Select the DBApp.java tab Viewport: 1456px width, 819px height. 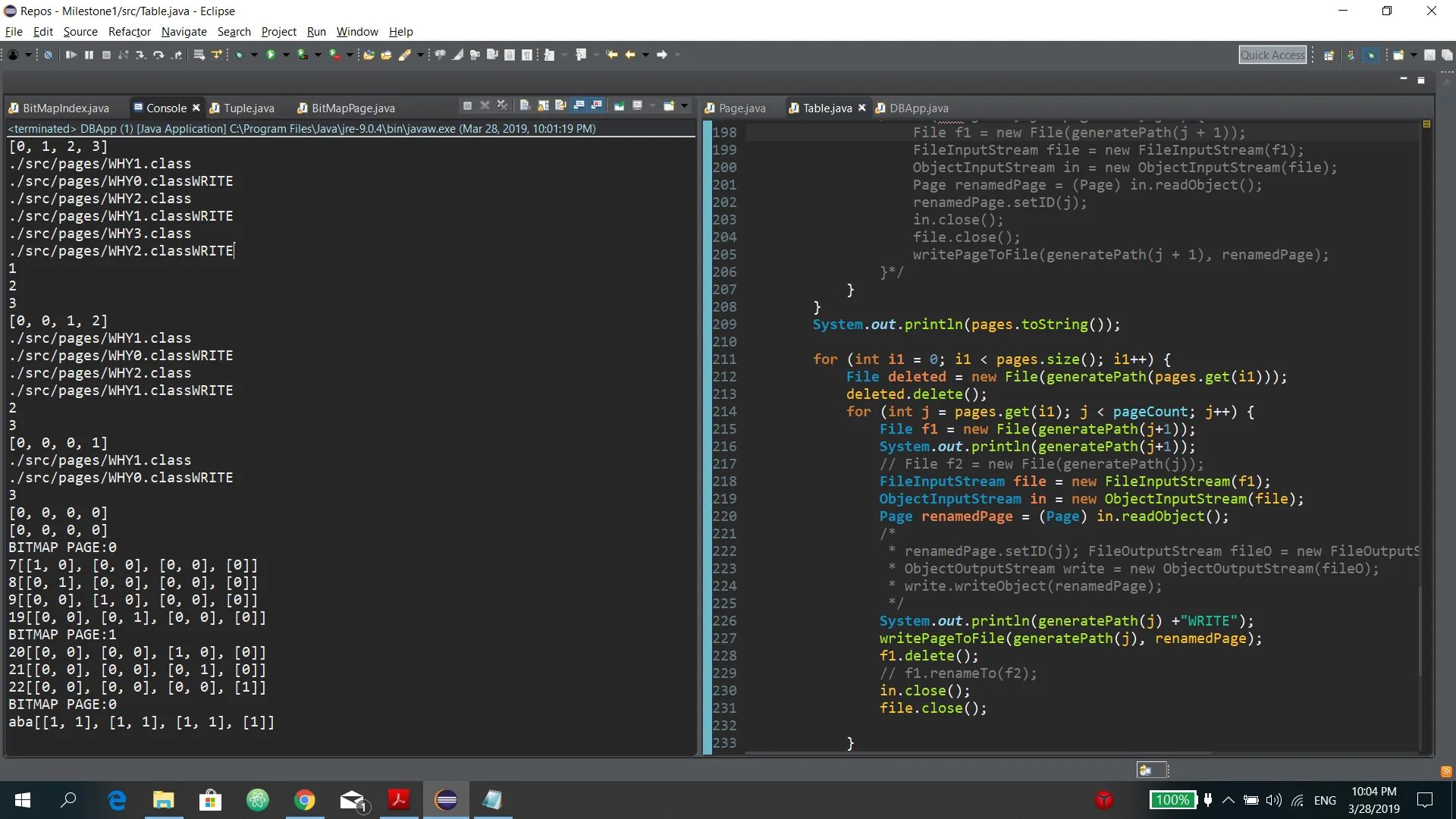(x=915, y=107)
